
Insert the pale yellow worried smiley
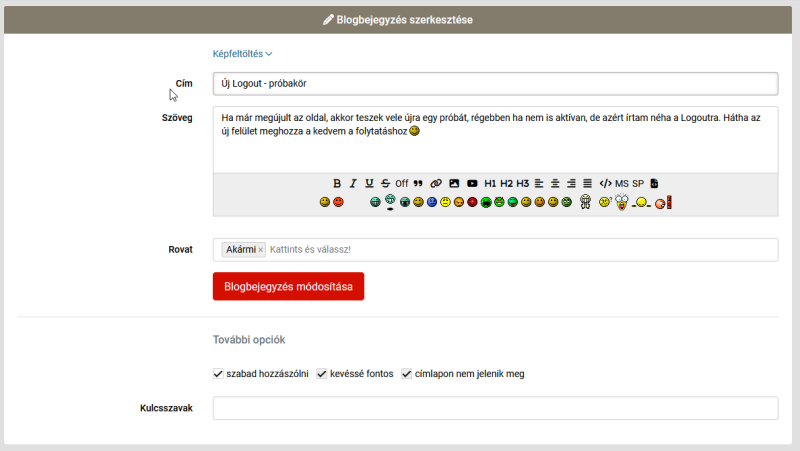(445, 202)
